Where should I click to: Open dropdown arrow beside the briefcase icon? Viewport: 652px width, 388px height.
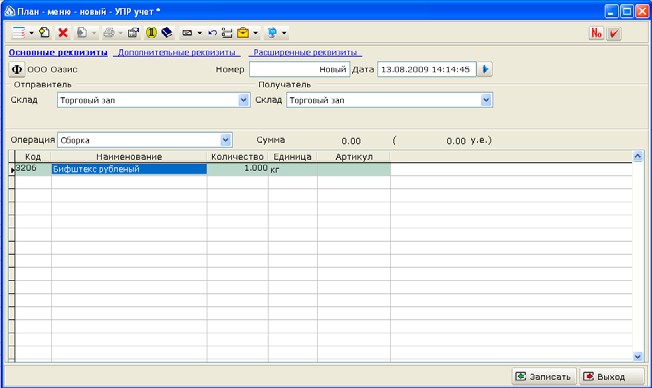pyautogui.click(x=255, y=33)
